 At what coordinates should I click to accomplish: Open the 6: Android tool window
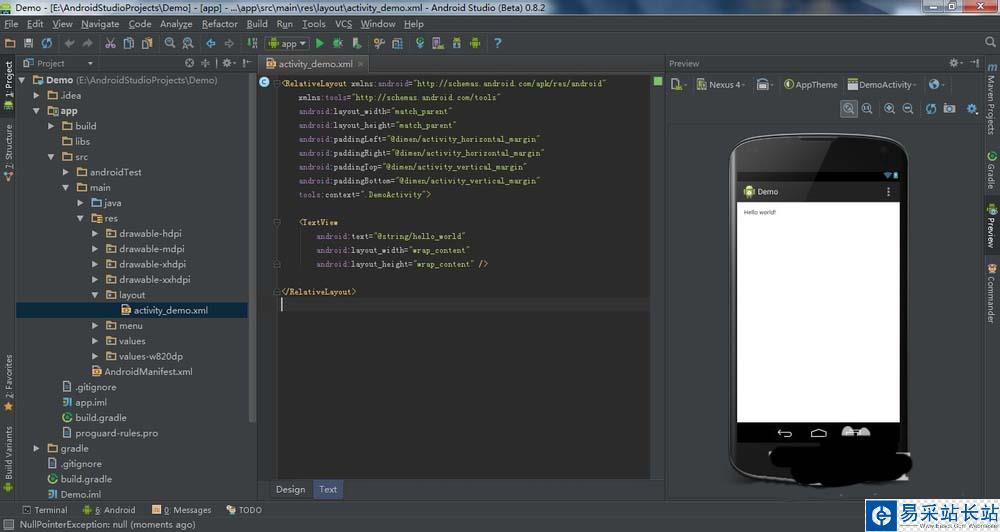(x=109, y=510)
